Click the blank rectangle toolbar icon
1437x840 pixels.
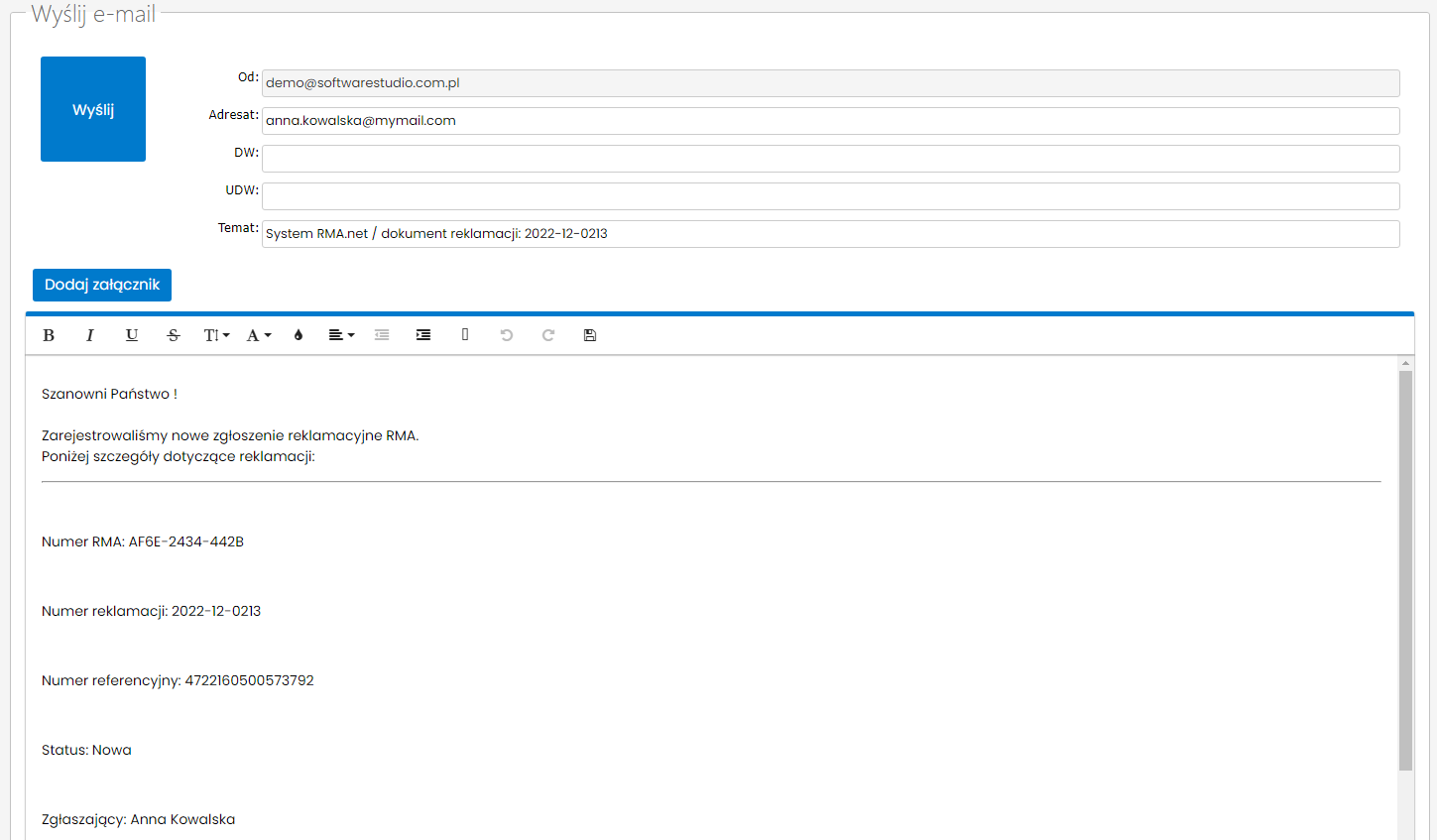pyautogui.click(x=465, y=335)
